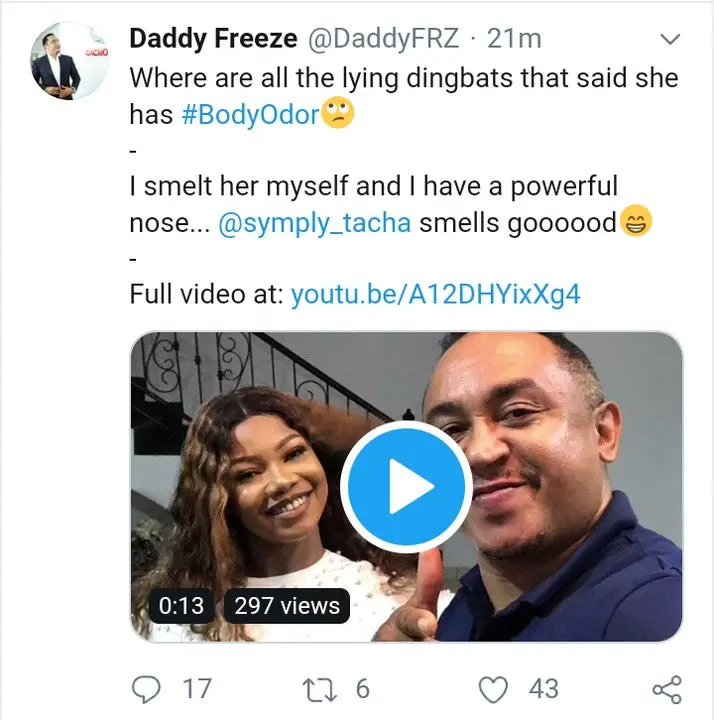The height and width of the screenshot is (720, 714).
Task: Open the #BodyOdor hashtag
Action: (250, 114)
